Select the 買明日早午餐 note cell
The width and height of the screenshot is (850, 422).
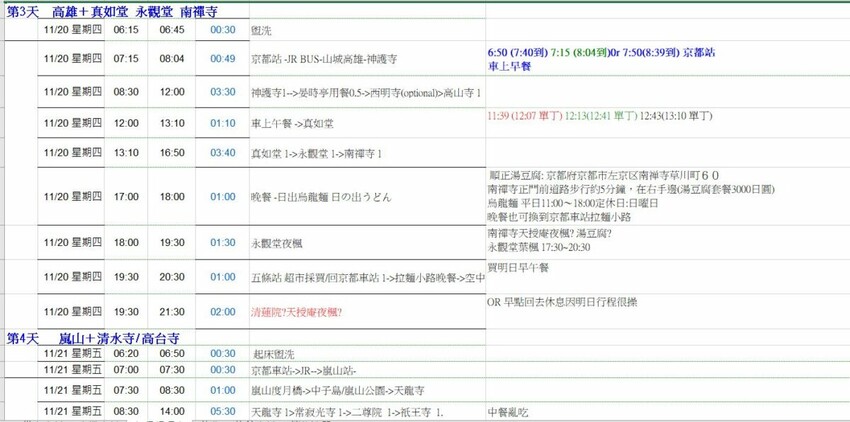[x=517, y=268]
